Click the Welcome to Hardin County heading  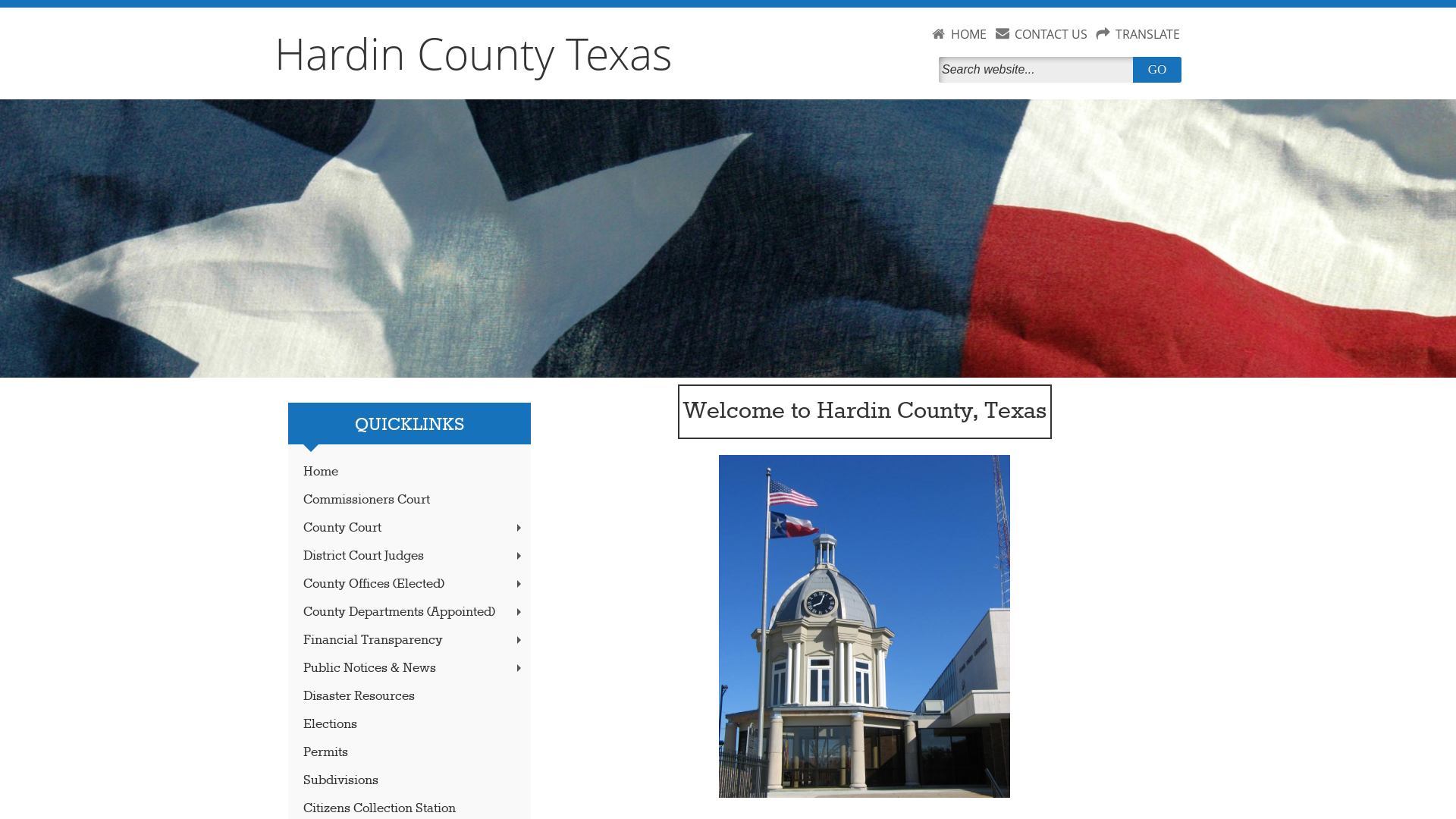(x=864, y=411)
